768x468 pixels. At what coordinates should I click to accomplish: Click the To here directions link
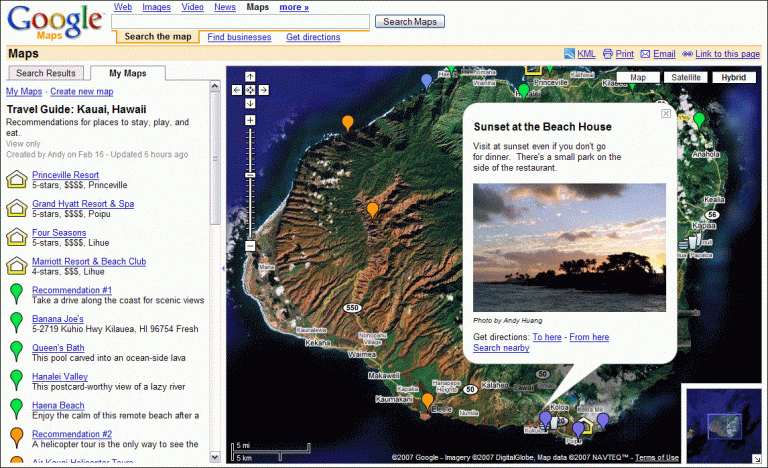(x=547, y=337)
